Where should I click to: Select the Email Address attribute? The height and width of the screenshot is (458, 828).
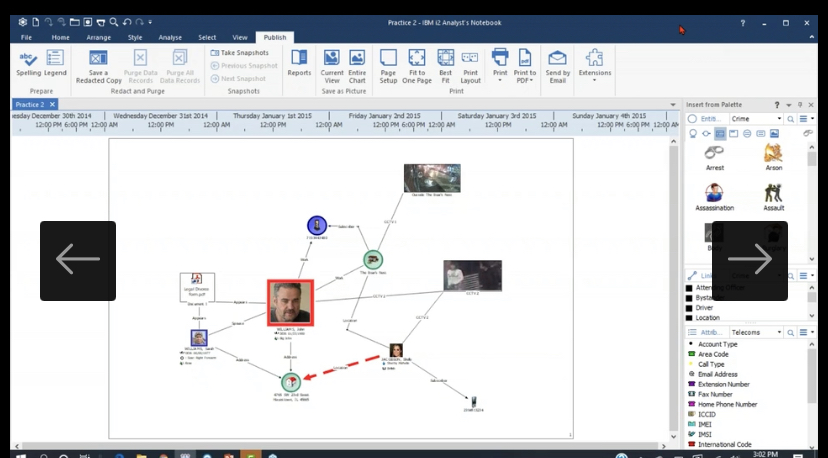[x=718, y=374]
